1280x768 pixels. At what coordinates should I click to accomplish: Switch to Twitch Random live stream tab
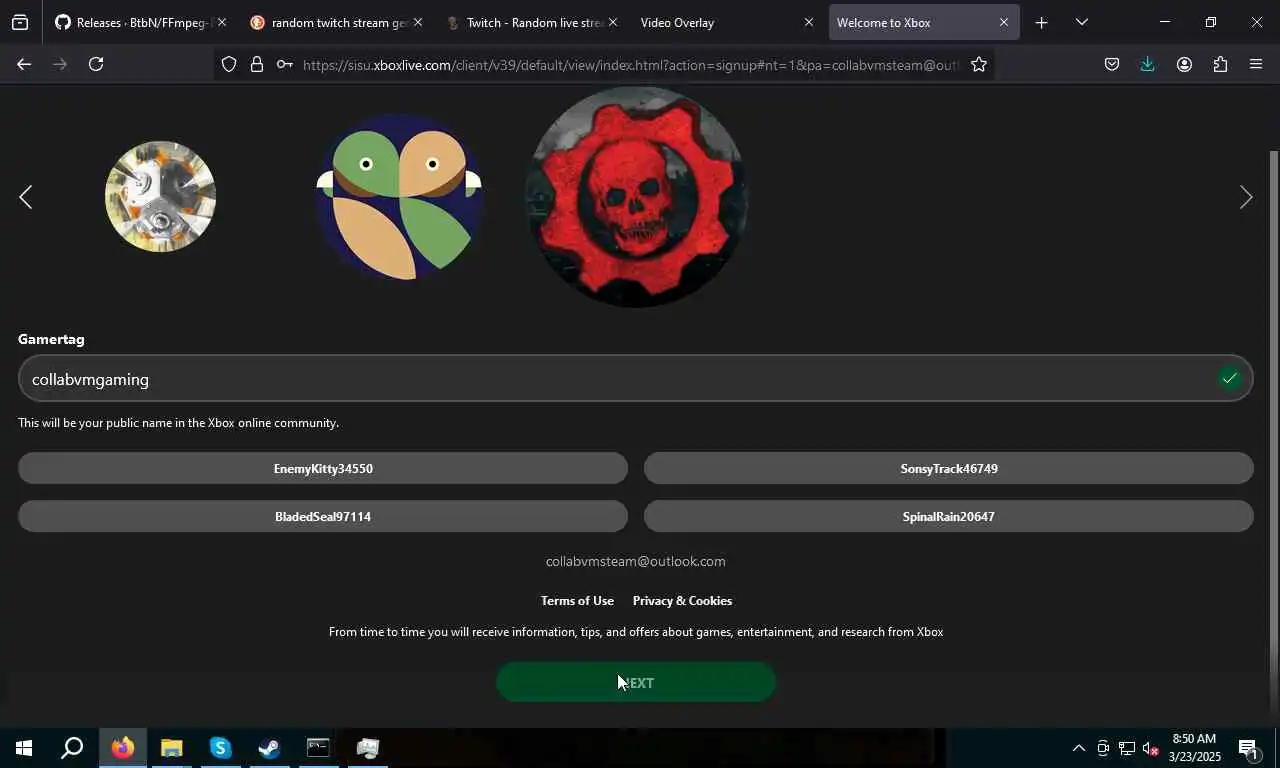point(531,22)
